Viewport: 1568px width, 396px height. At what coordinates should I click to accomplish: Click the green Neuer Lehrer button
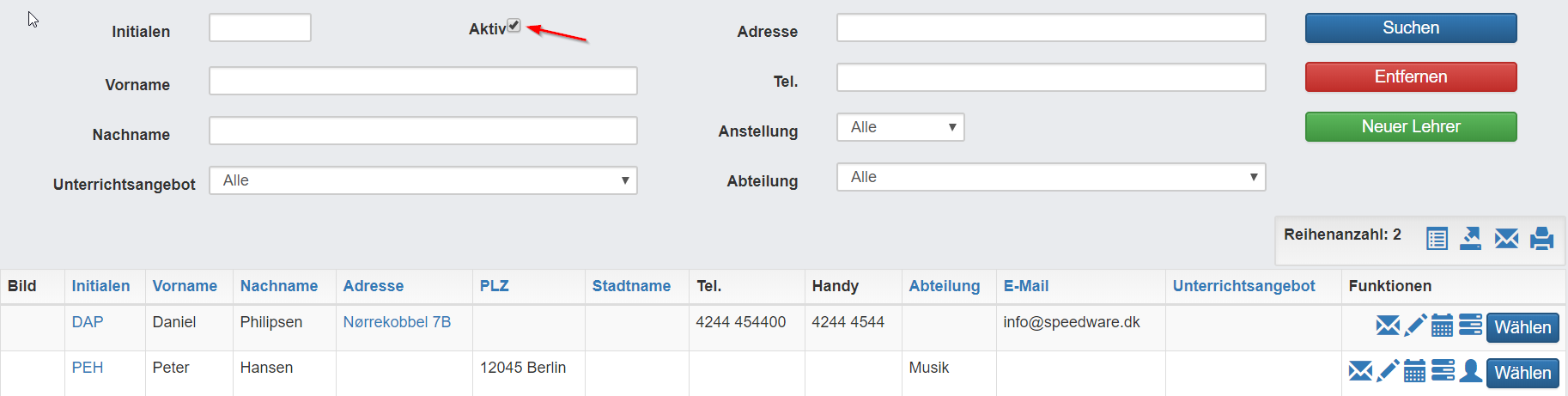[1411, 126]
